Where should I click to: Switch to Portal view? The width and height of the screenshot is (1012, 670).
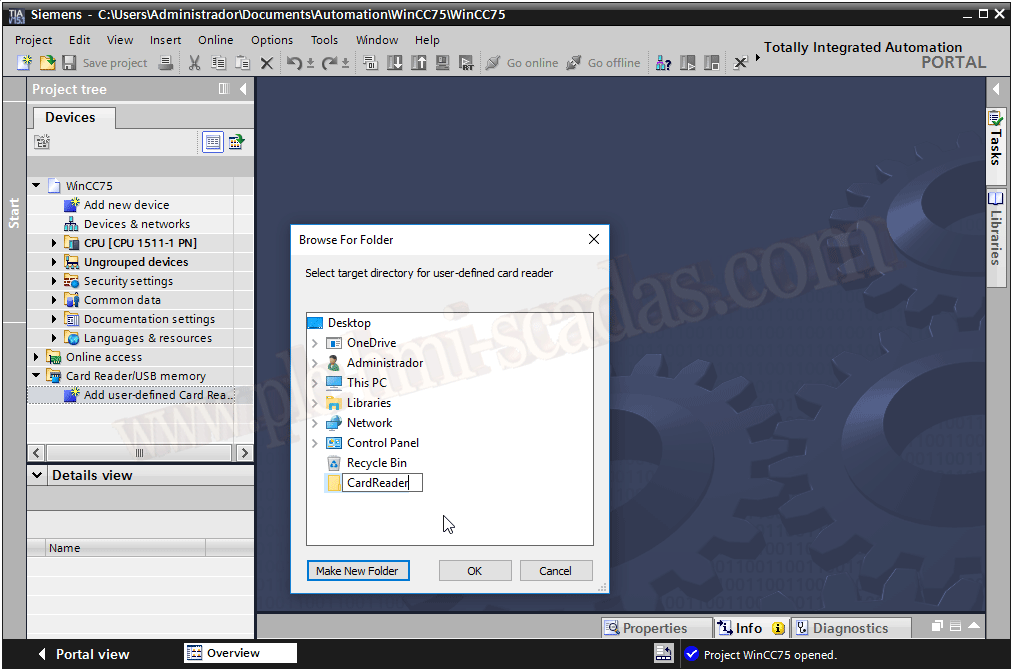92,654
